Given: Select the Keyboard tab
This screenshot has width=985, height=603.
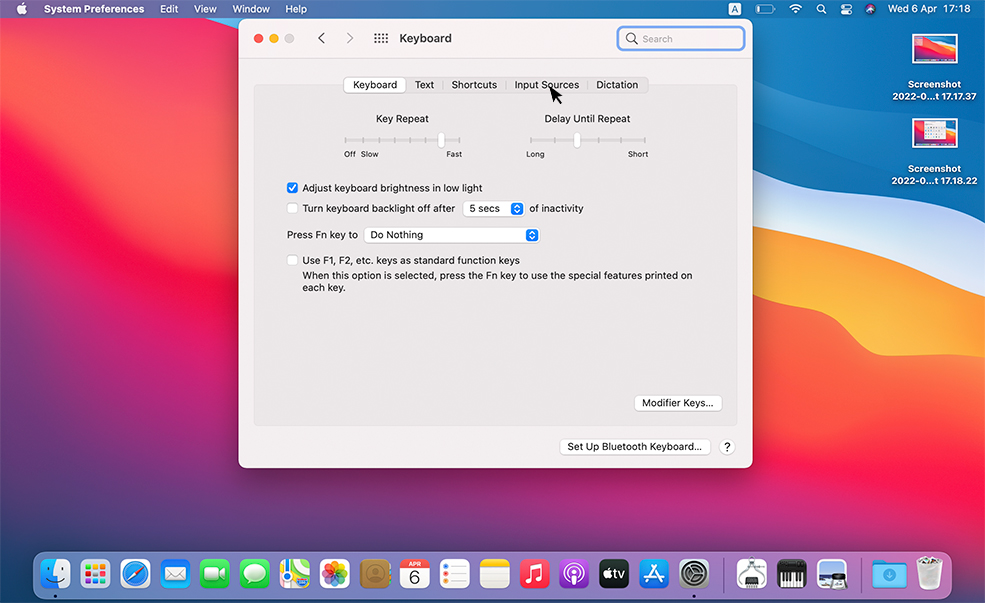Looking at the screenshot, I should pyautogui.click(x=375, y=85).
